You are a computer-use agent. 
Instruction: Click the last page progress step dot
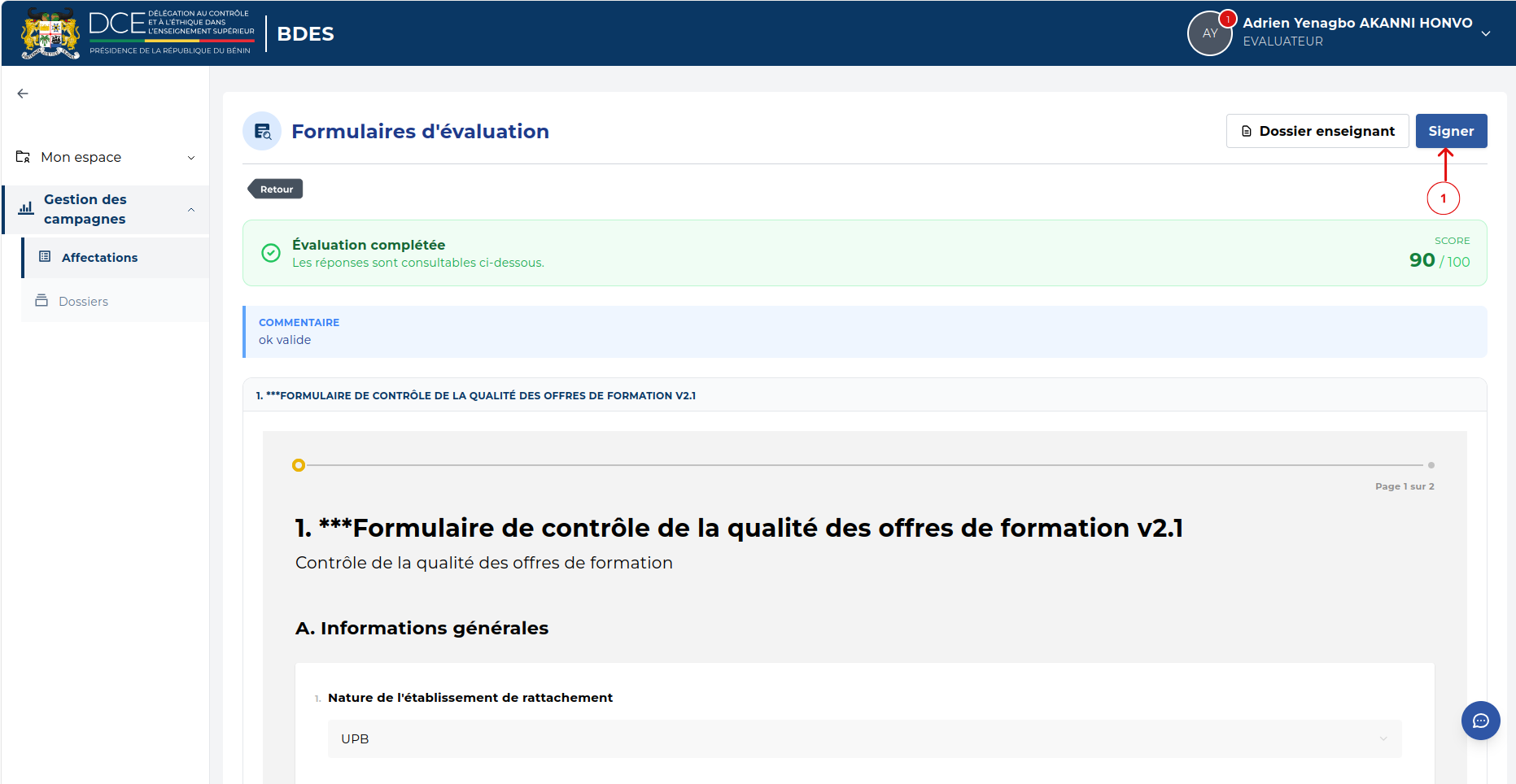pos(1431,465)
